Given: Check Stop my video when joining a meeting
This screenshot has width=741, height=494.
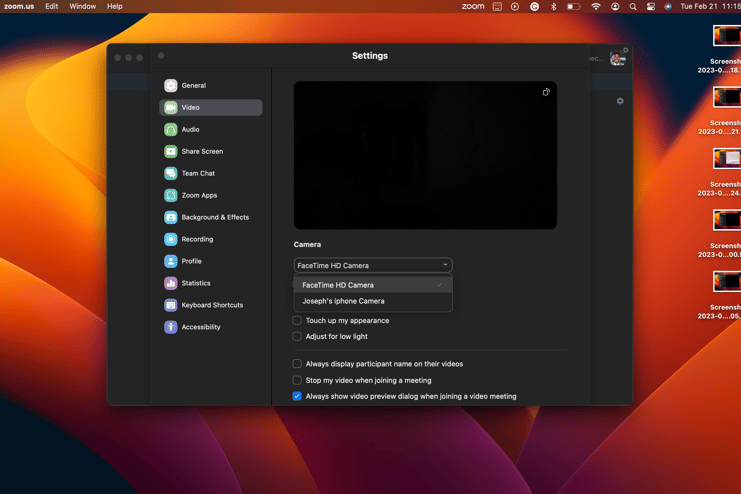Looking at the screenshot, I should pos(297,380).
